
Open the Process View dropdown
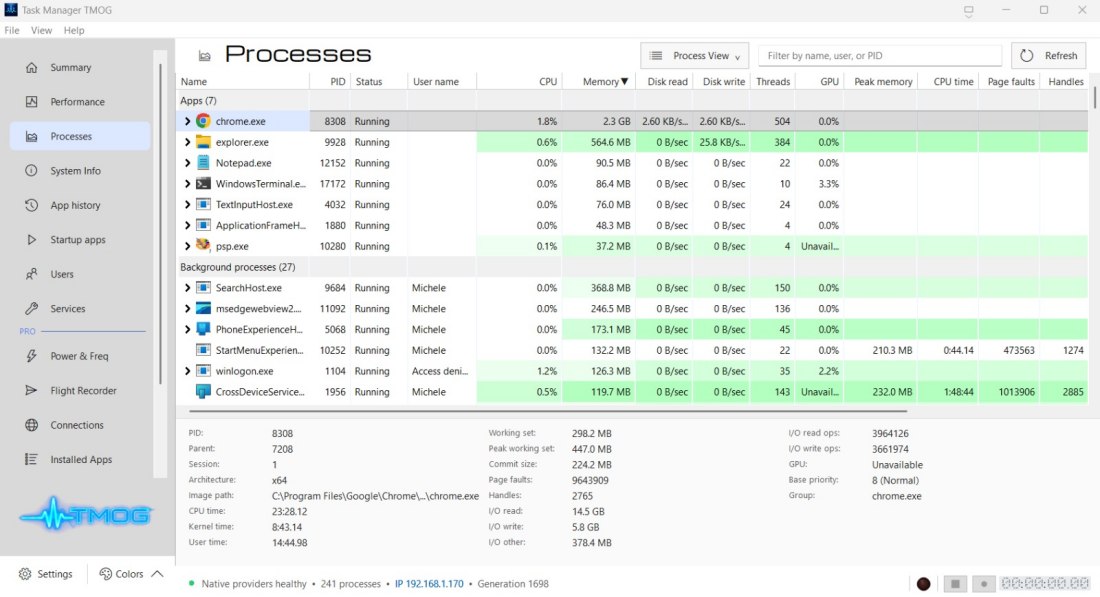695,55
